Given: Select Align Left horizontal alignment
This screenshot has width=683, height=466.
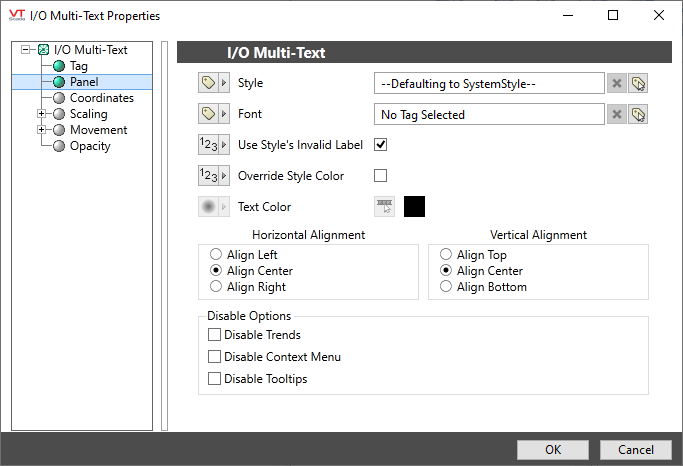Looking at the screenshot, I should (x=215, y=255).
